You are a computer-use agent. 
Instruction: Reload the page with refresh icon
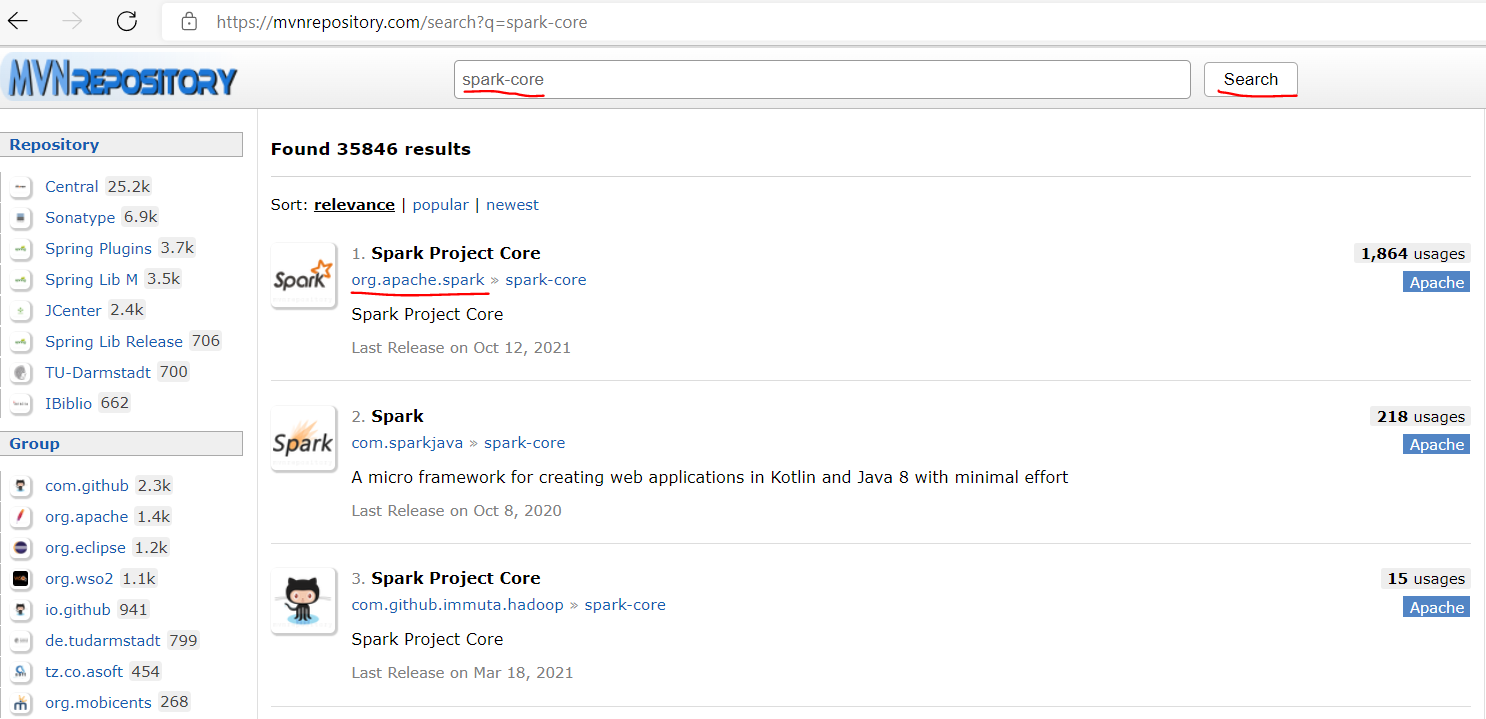pyautogui.click(x=127, y=21)
